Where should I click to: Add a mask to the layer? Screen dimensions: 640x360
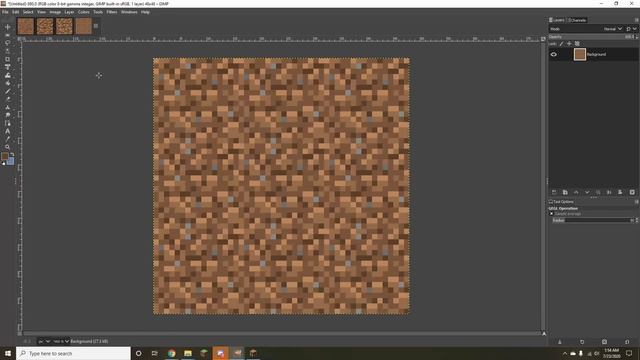pyautogui.click(x=620, y=192)
